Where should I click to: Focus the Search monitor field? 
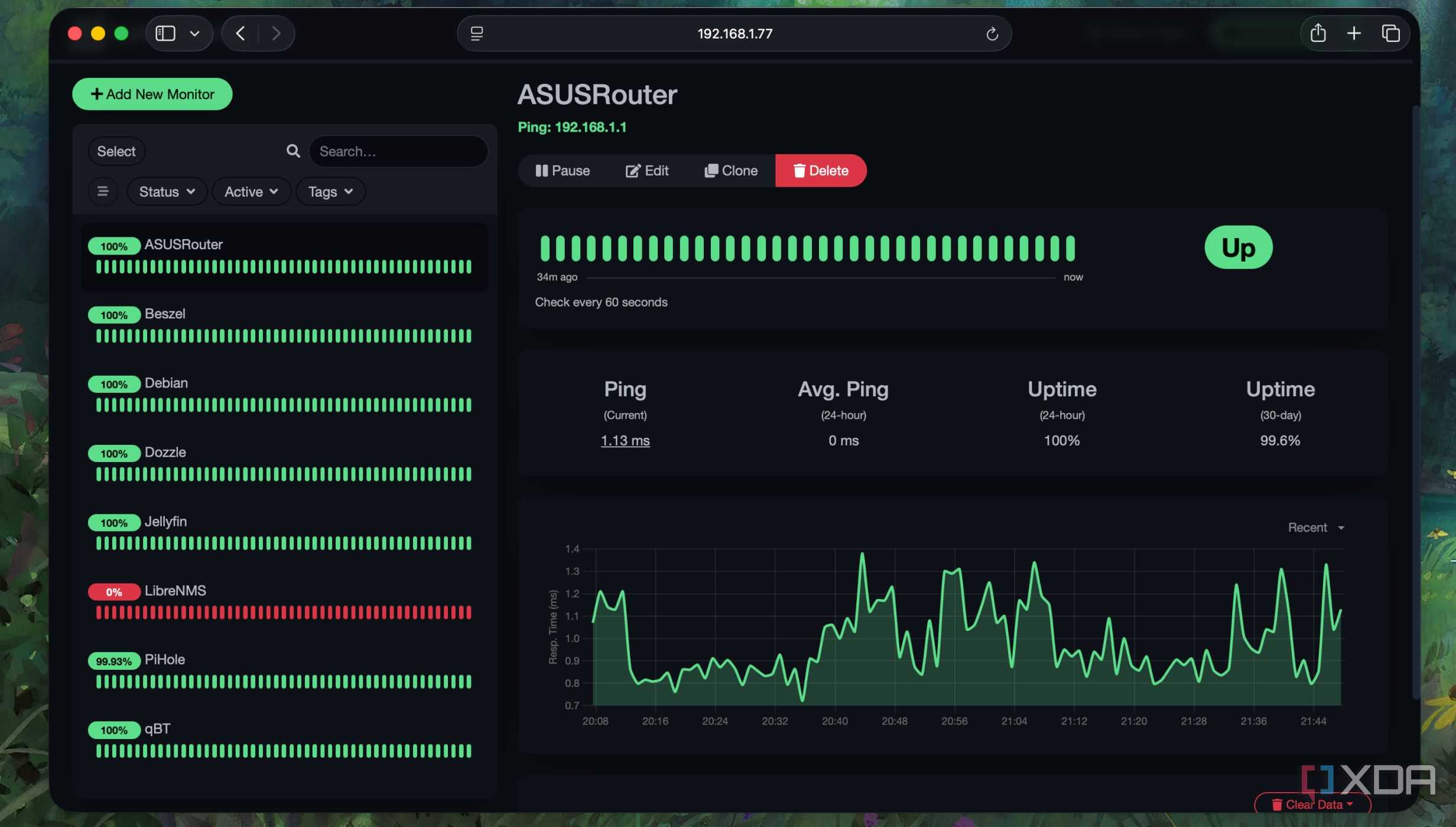(x=398, y=151)
